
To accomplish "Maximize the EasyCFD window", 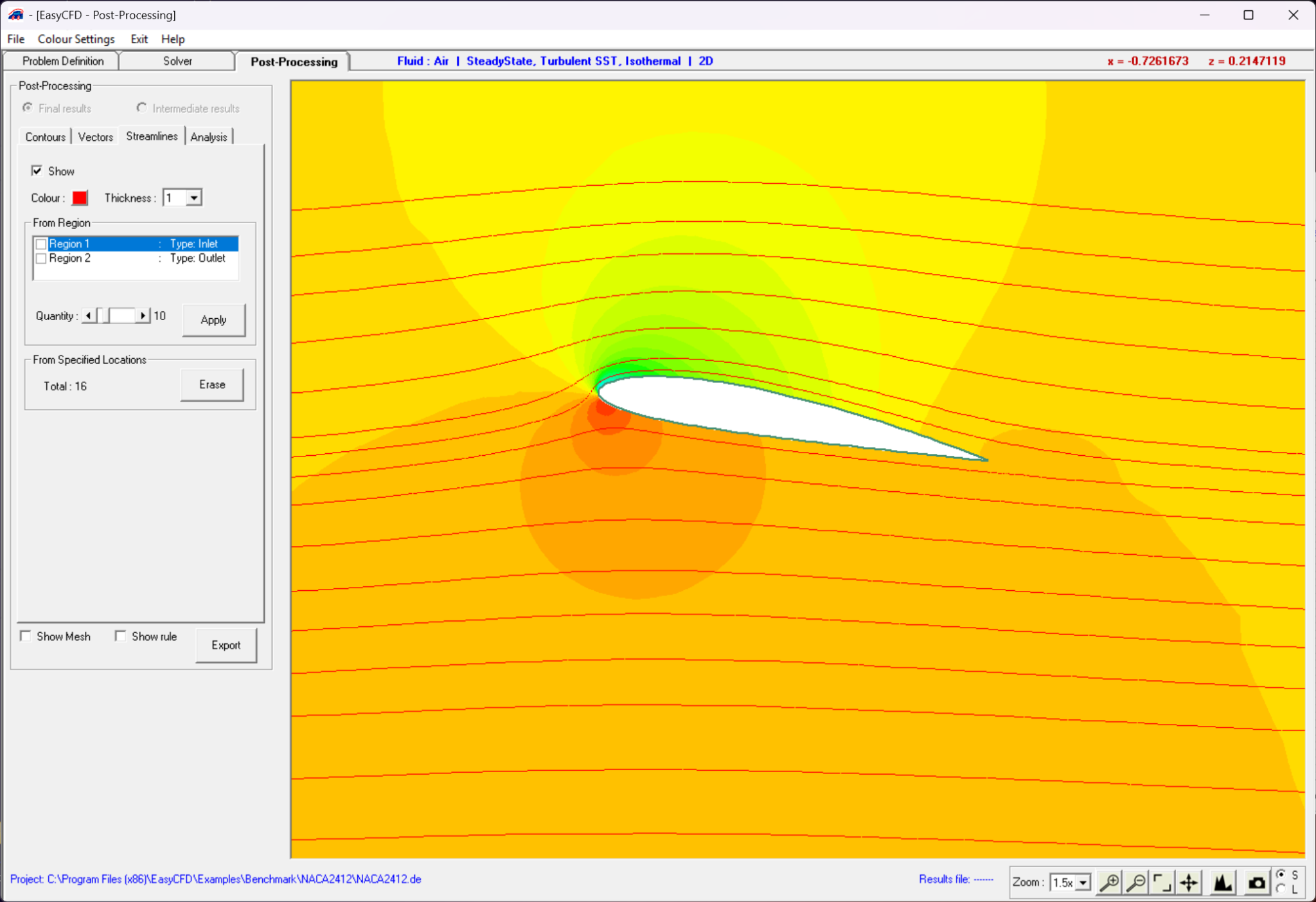I will [x=1249, y=15].
